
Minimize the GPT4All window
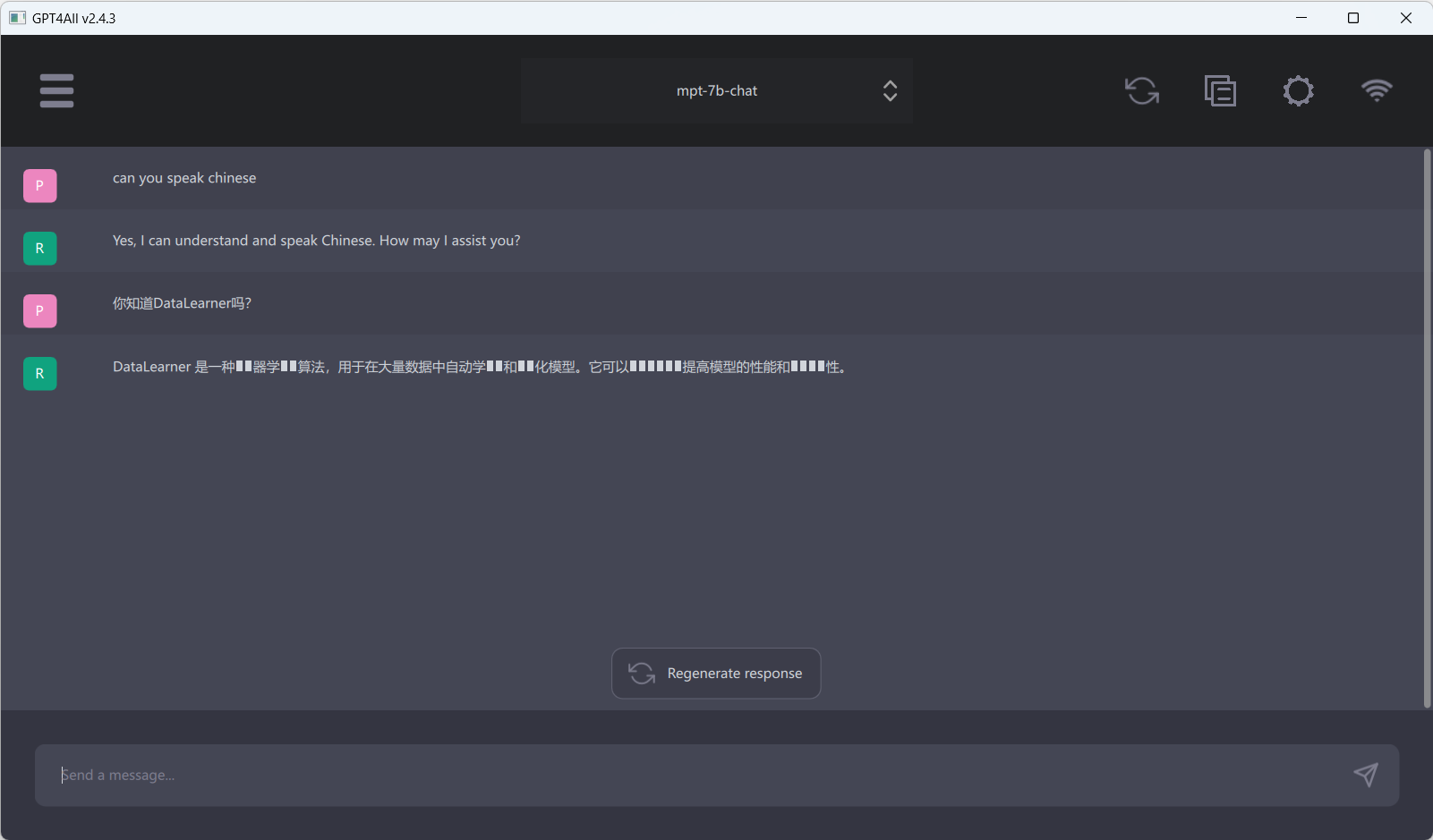click(1301, 18)
